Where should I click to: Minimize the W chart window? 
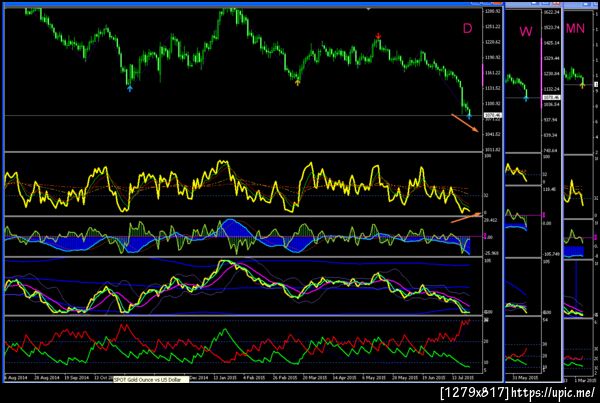click(x=535, y=3)
